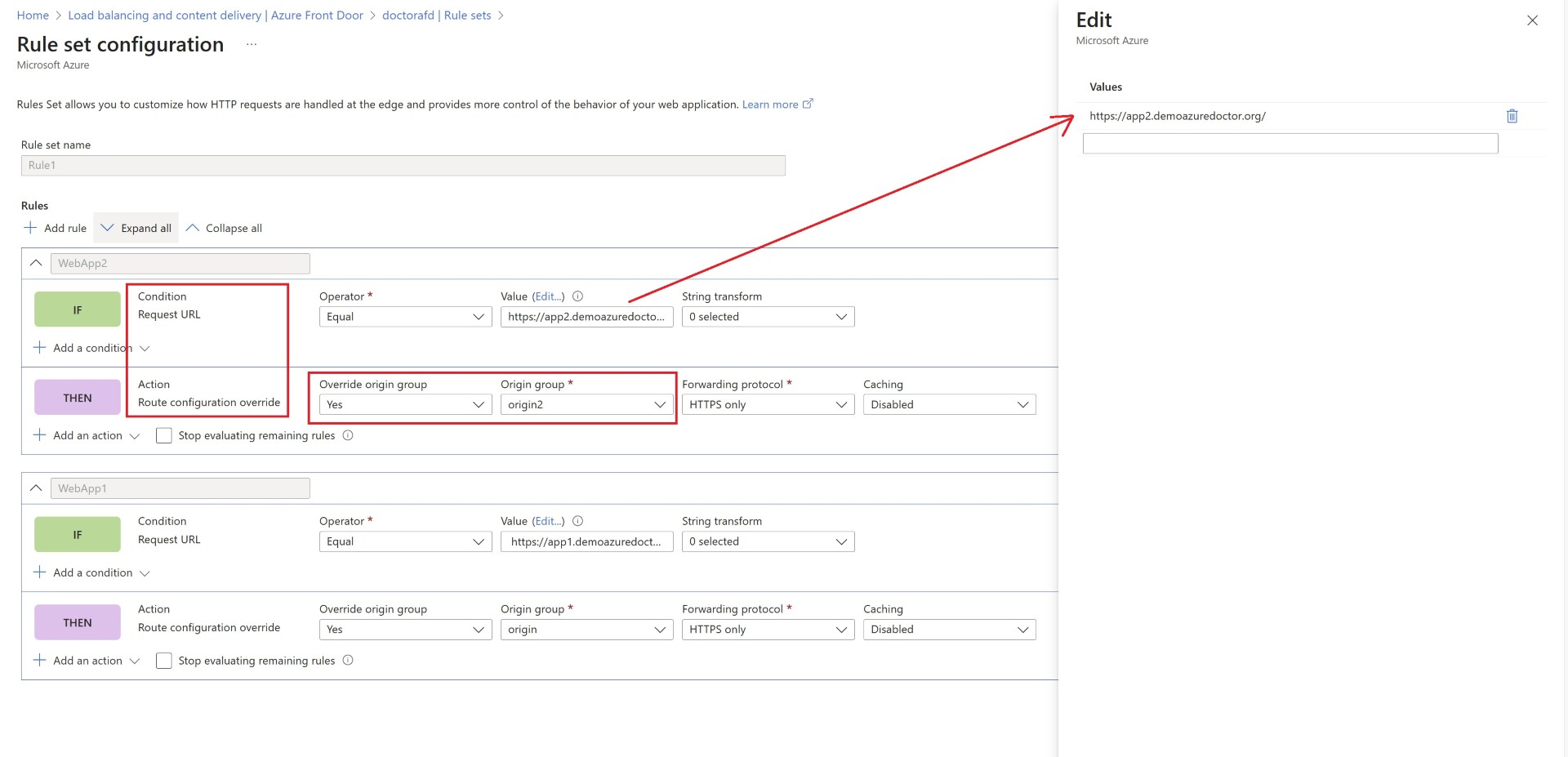Check Stop evaluating remaining rules for WebApp1

pyautogui.click(x=163, y=661)
